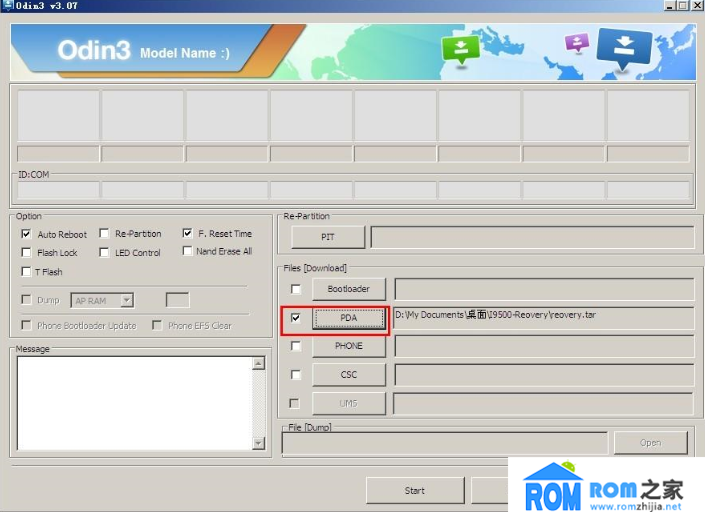
Task: Click the File Dump path field
Action: pyautogui.click(x=445, y=443)
